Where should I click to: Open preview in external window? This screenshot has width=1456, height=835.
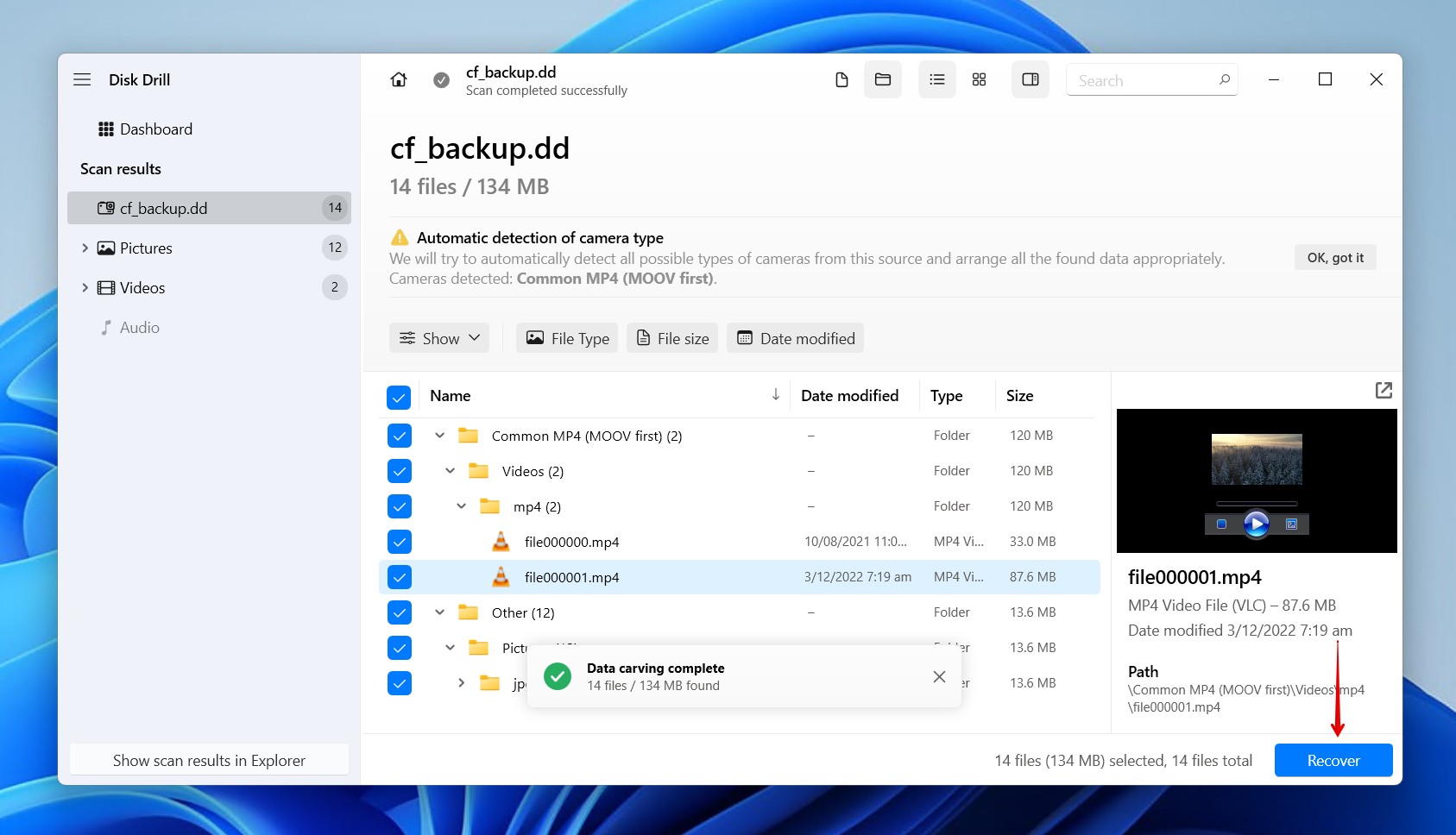1384,390
